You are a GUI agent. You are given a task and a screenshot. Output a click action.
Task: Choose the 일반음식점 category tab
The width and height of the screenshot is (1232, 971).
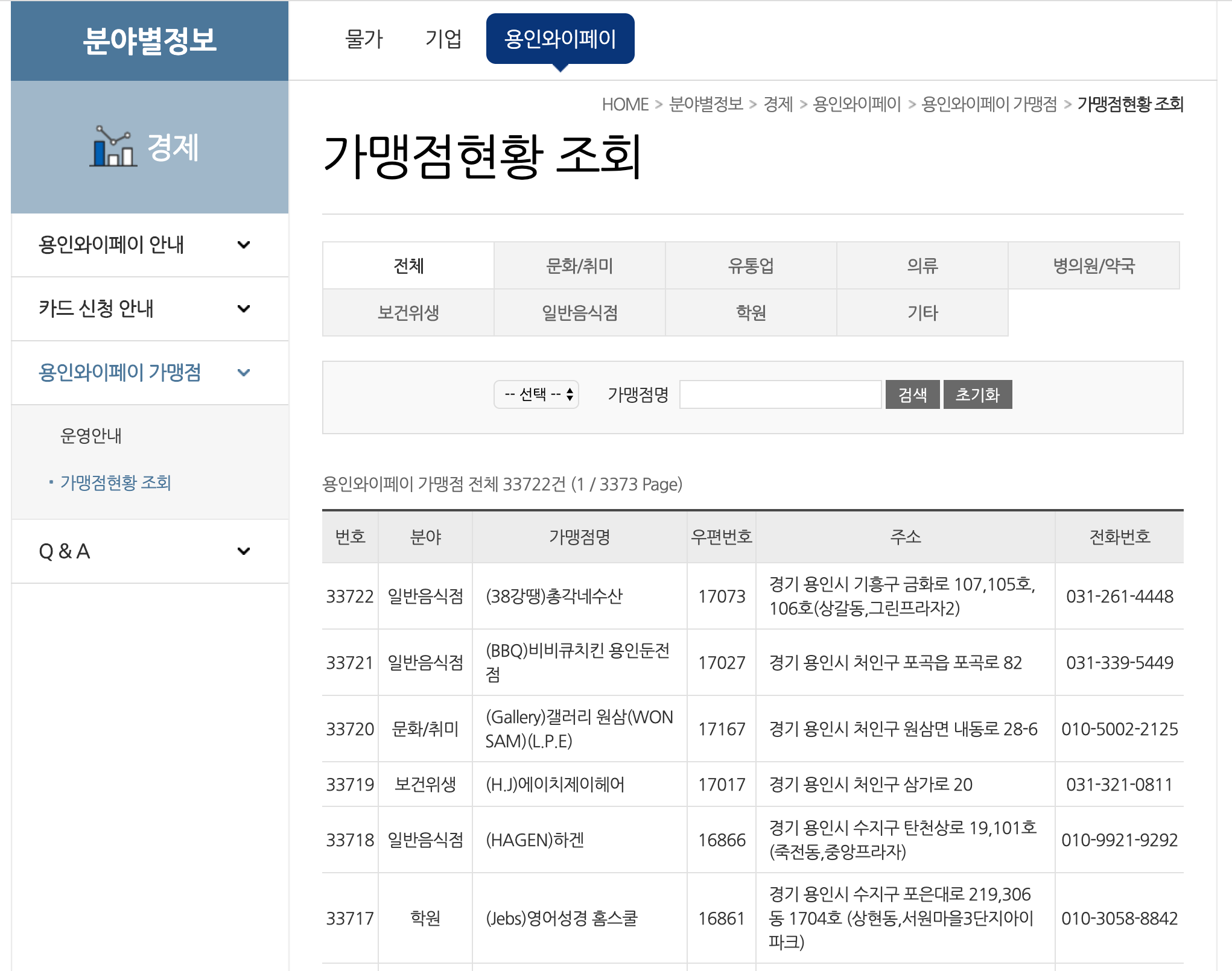[x=579, y=312]
